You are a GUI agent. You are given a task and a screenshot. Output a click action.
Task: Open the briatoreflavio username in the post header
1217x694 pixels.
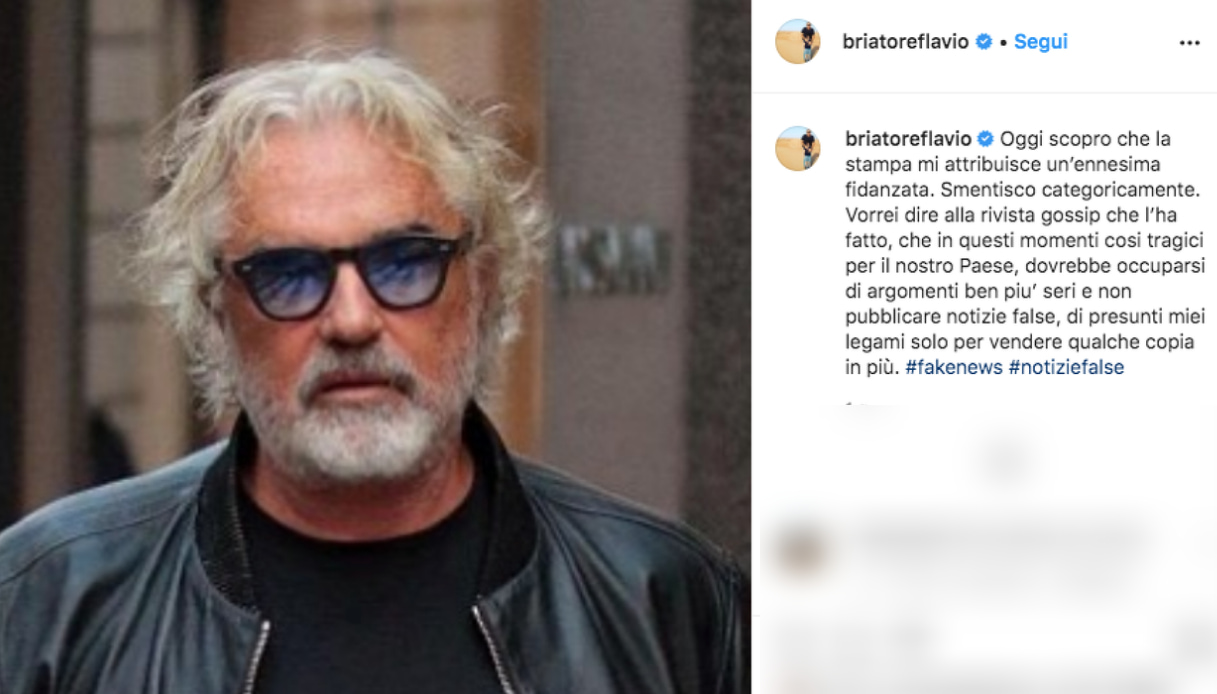click(907, 42)
